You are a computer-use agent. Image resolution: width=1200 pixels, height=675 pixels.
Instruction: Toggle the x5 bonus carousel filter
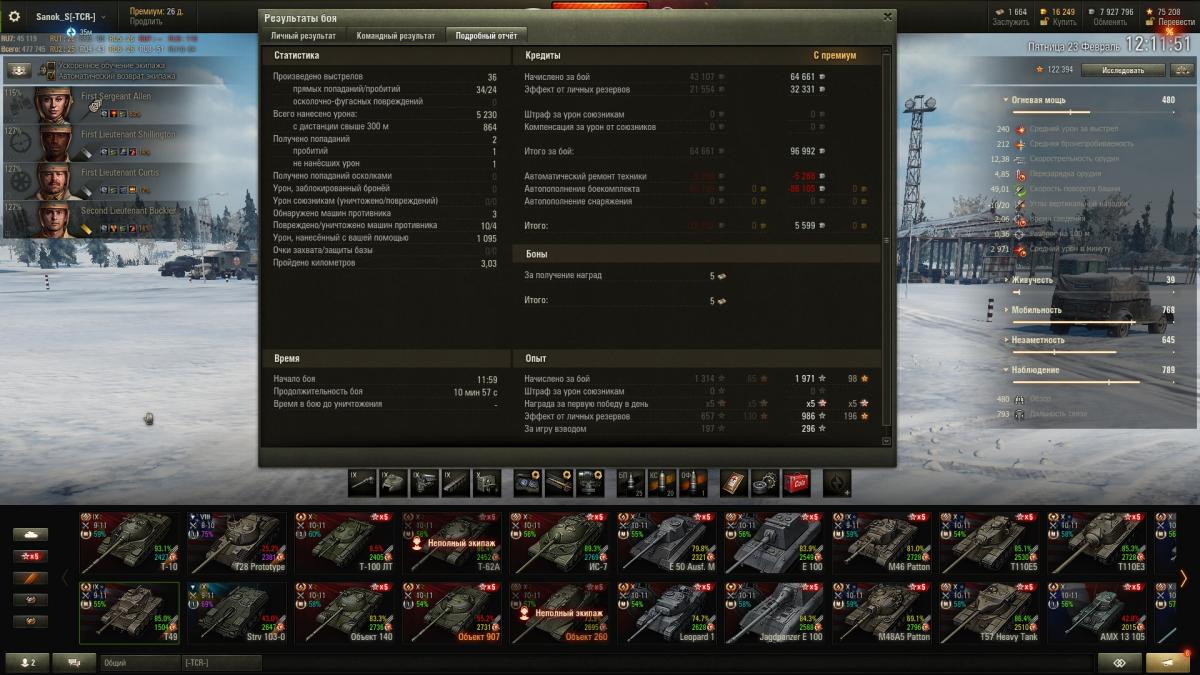pyautogui.click(x=30, y=556)
